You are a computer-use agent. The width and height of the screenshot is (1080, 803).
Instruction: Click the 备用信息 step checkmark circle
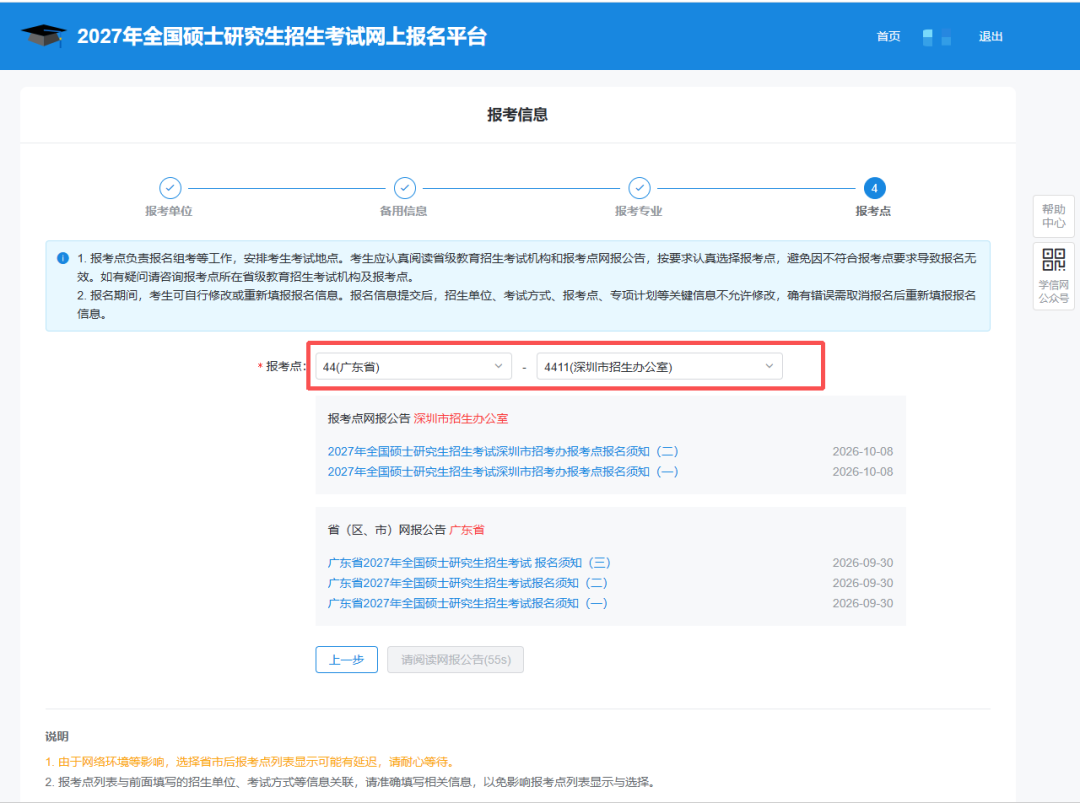[x=405, y=188]
